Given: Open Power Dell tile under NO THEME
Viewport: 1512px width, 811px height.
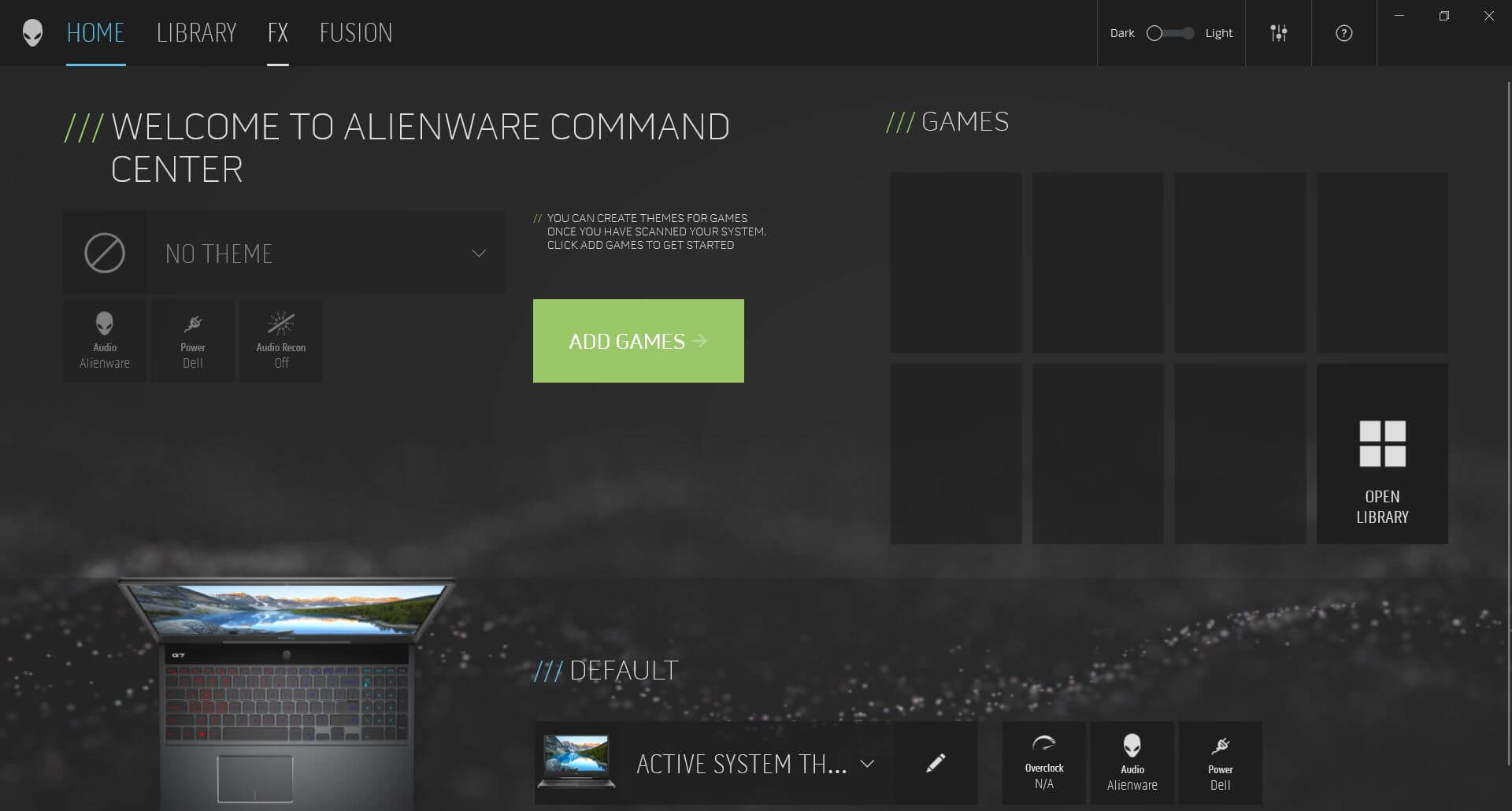Looking at the screenshot, I should pos(193,340).
